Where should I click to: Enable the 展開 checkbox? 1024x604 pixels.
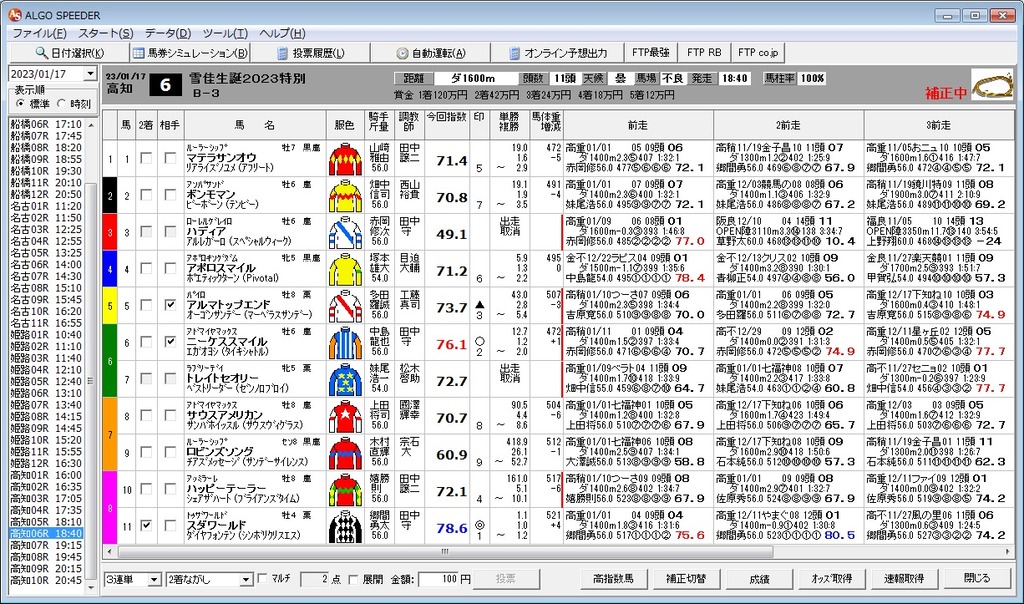pyautogui.click(x=353, y=579)
